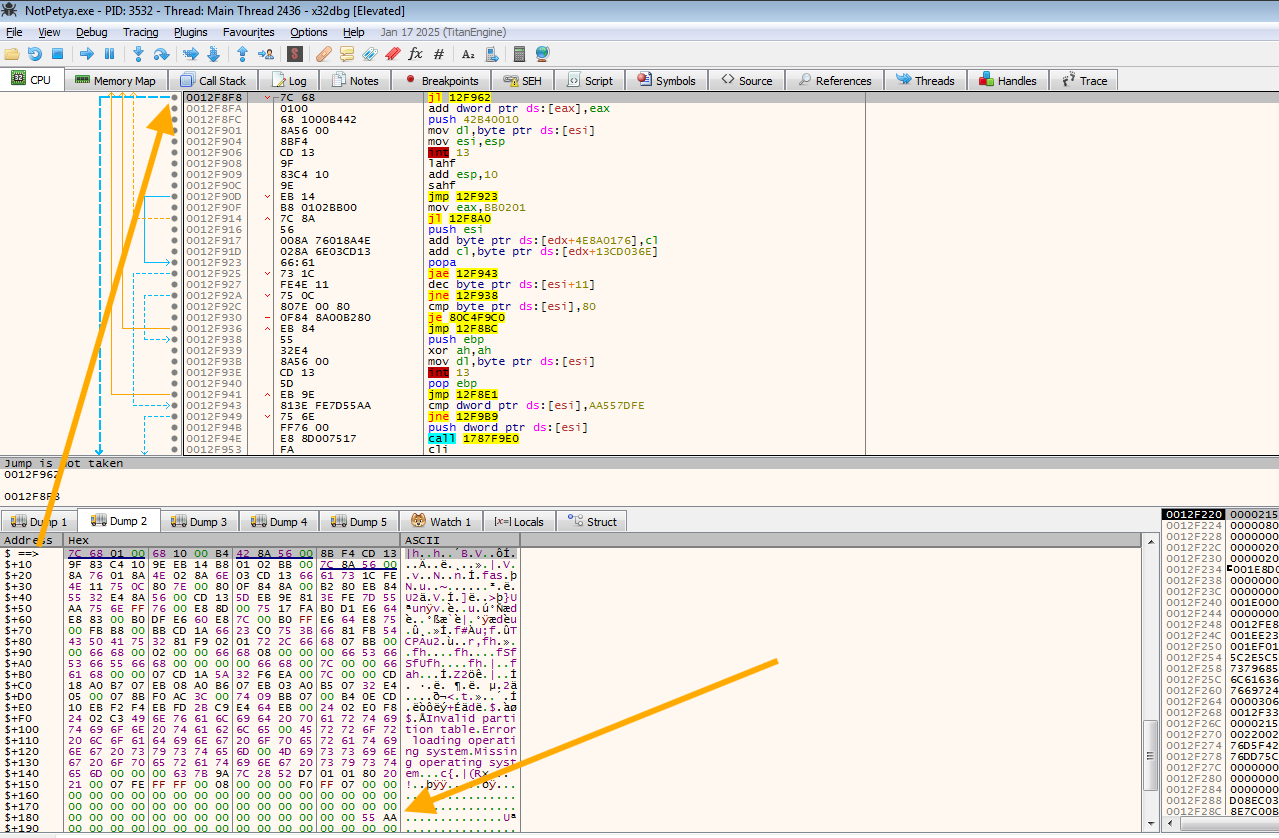Open the SEH tab
Screen dimensions: 1279x838
(523, 81)
